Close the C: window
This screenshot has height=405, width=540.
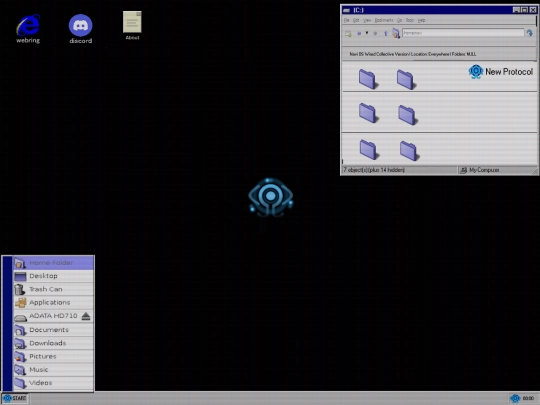pyautogui.click(x=533, y=10)
